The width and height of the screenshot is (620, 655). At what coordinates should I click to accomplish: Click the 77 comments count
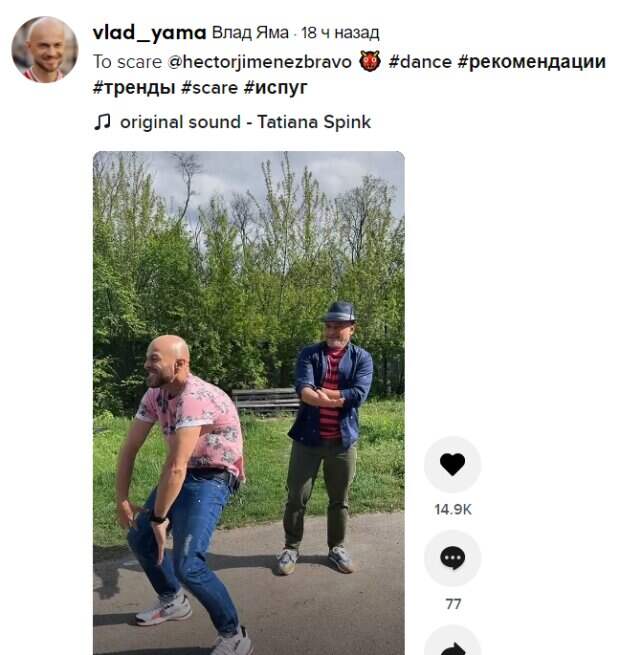(x=453, y=604)
